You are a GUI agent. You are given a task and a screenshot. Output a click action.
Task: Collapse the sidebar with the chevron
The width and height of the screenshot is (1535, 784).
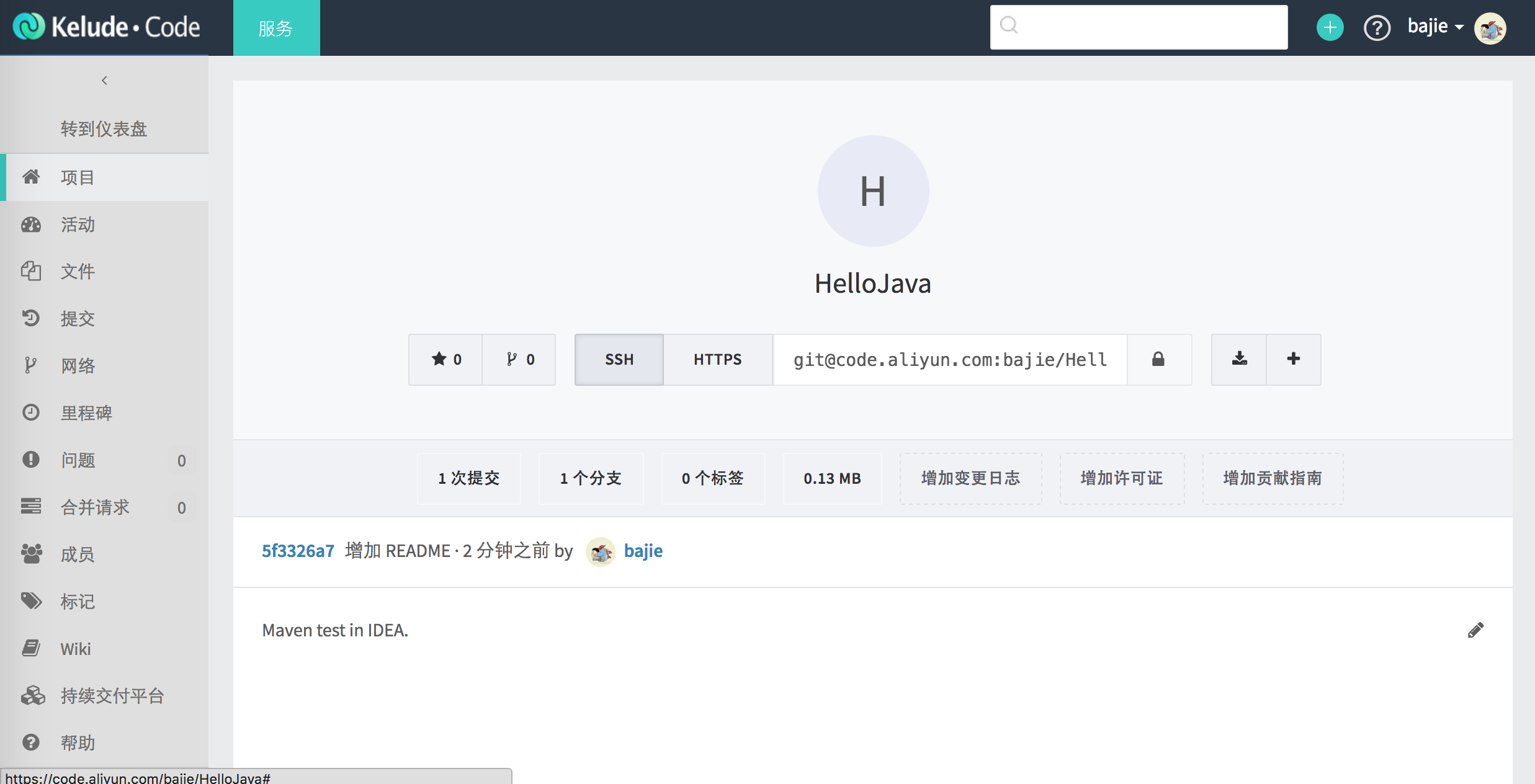104,80
